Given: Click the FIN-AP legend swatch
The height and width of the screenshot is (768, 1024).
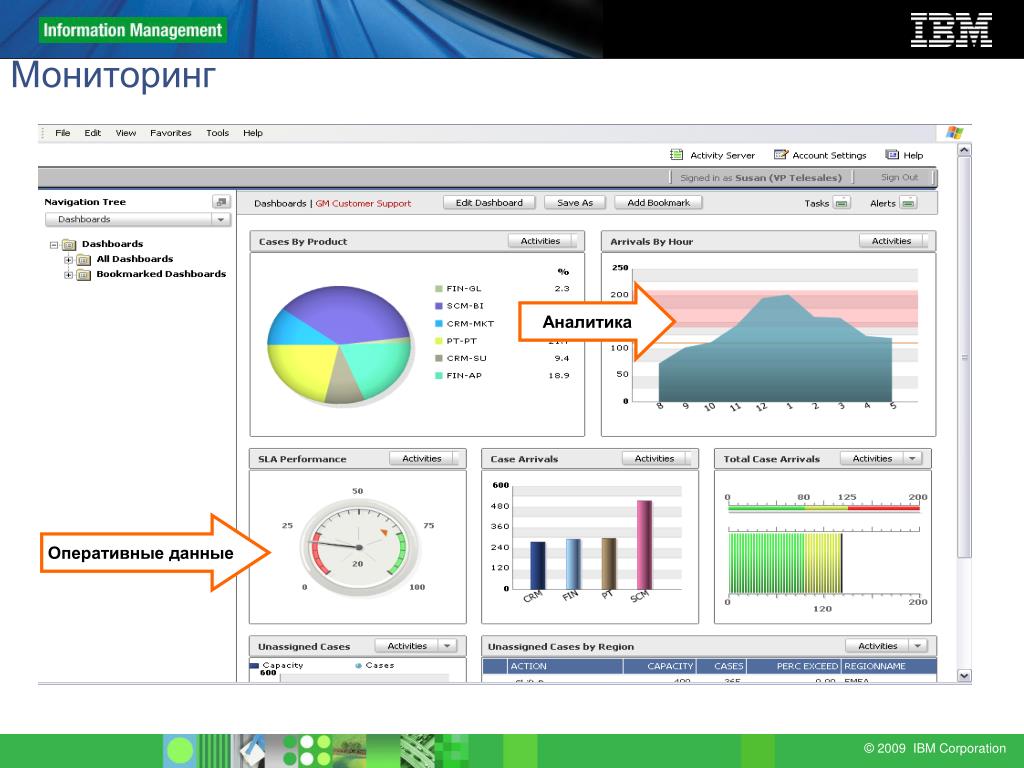Looking at the screenshot, I should click(x=439, y=376).
